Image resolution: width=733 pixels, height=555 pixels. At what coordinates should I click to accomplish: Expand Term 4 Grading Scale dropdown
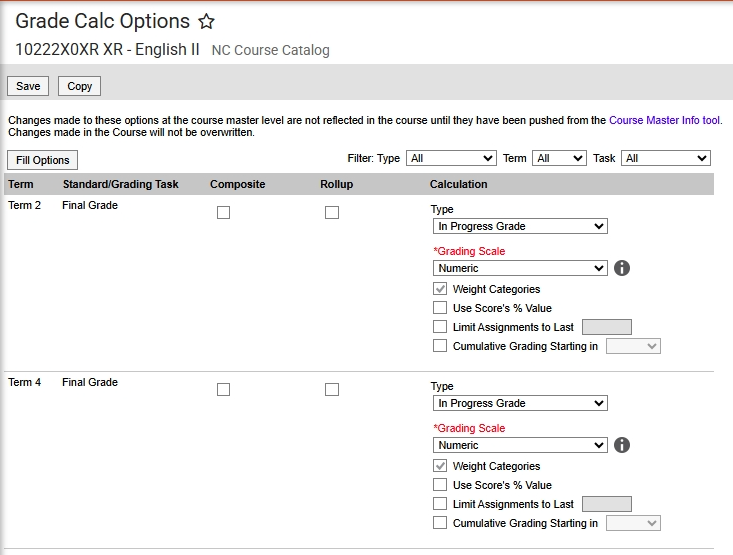[520, 445]
